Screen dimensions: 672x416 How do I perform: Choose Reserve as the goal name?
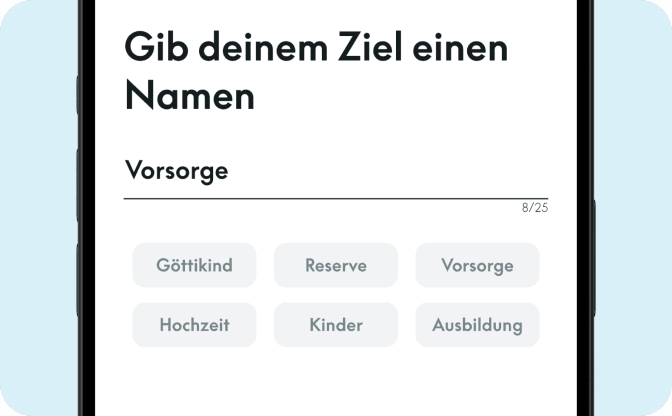(336, 265)
